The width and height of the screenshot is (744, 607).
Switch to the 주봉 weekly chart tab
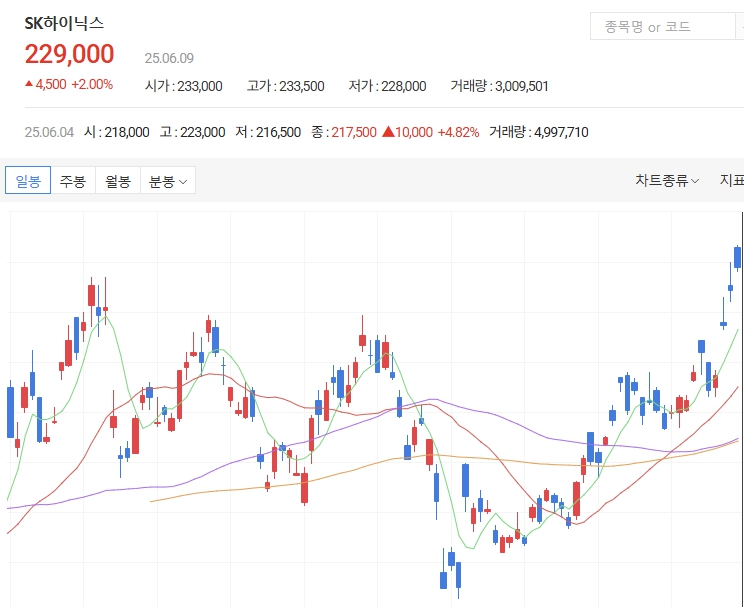[73, 180]
